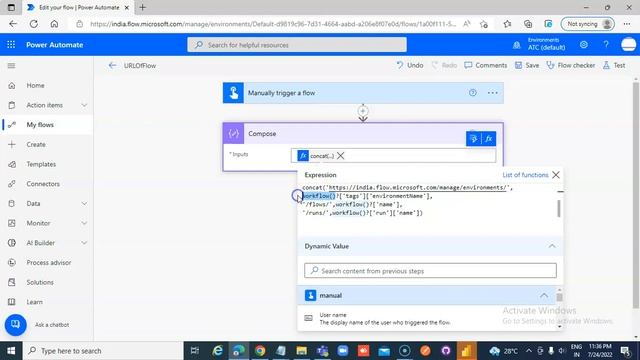Open help on Manually trigger a flow

click(473, 93)
